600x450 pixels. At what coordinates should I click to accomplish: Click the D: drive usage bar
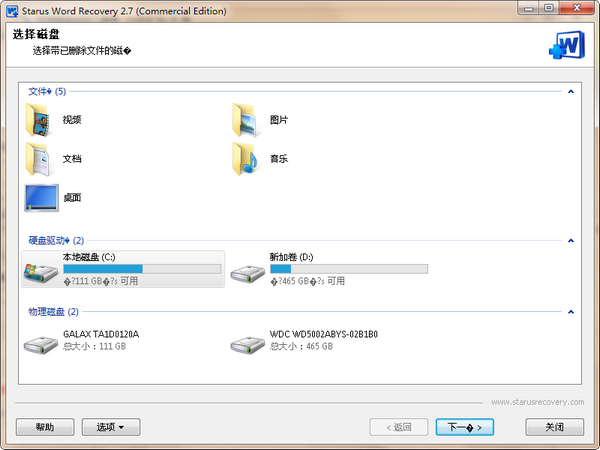pos(348,269)
